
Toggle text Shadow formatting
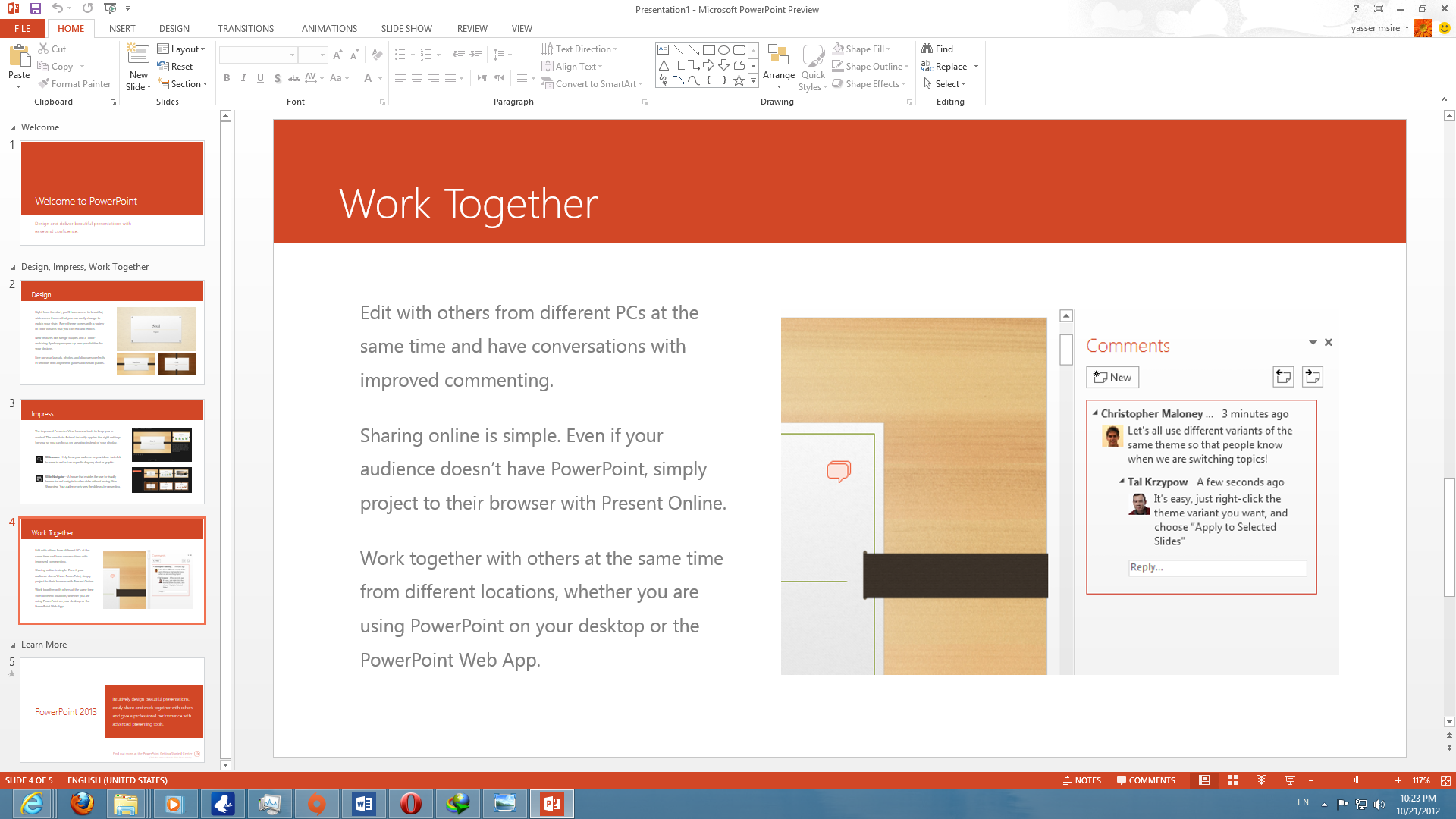point(278,78)
